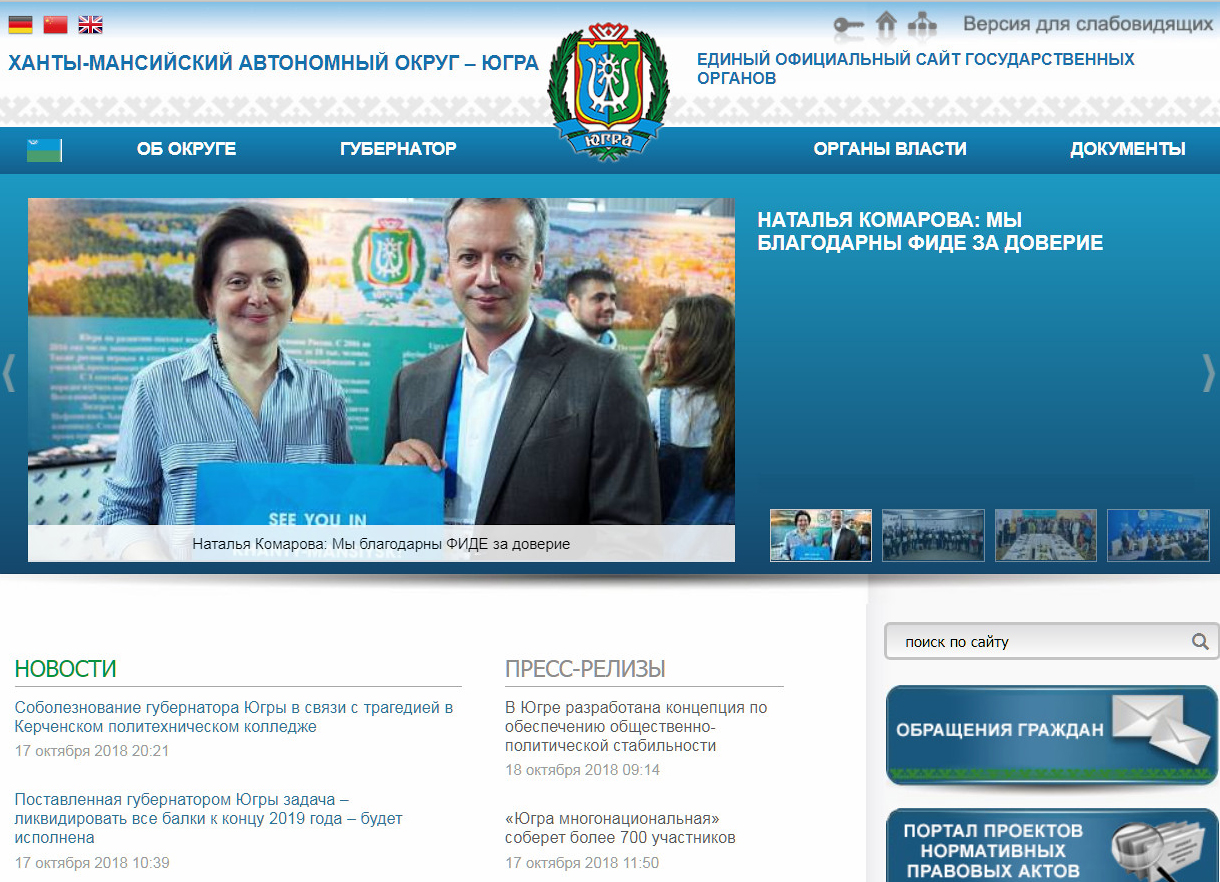The width and height of the screenshot is (1220, 882).
Task: Click the Yugra coat of arms logo
Action: point(608,90)
